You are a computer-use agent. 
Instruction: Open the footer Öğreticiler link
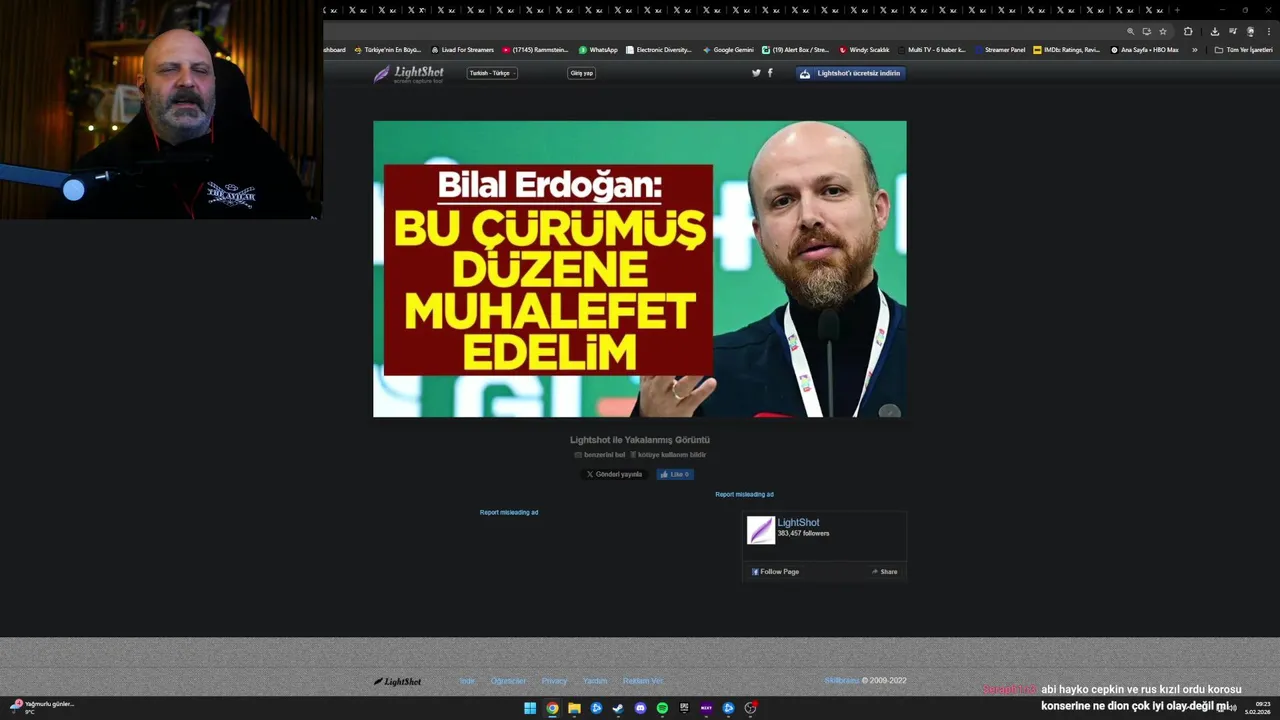pos(508,681)
